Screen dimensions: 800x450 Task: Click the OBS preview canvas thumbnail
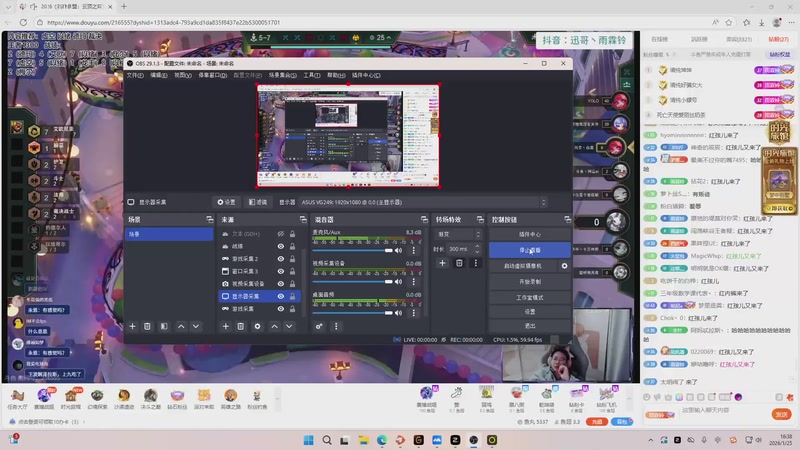(x=348, y=136)
